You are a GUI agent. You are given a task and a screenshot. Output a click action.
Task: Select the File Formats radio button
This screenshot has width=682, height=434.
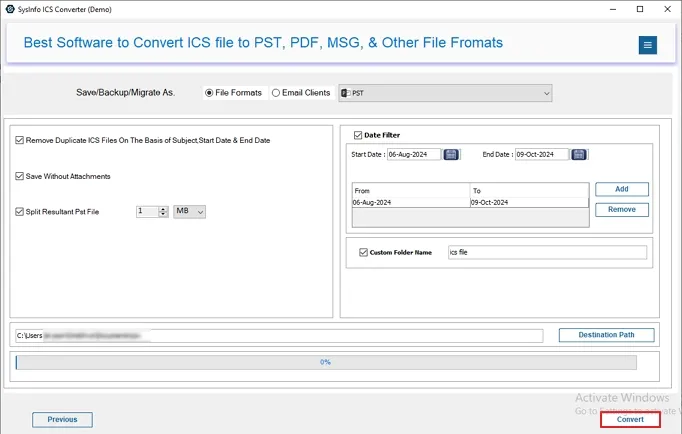point(209,93)
